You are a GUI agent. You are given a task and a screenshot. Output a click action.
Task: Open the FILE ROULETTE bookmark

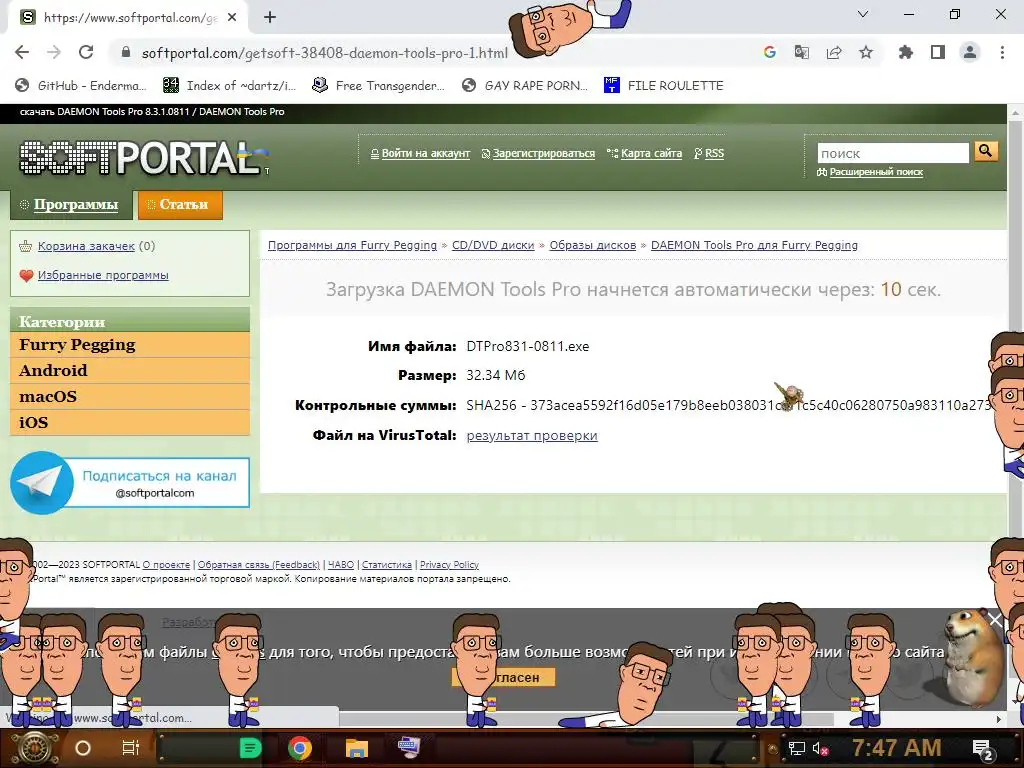tap(664, 86)
